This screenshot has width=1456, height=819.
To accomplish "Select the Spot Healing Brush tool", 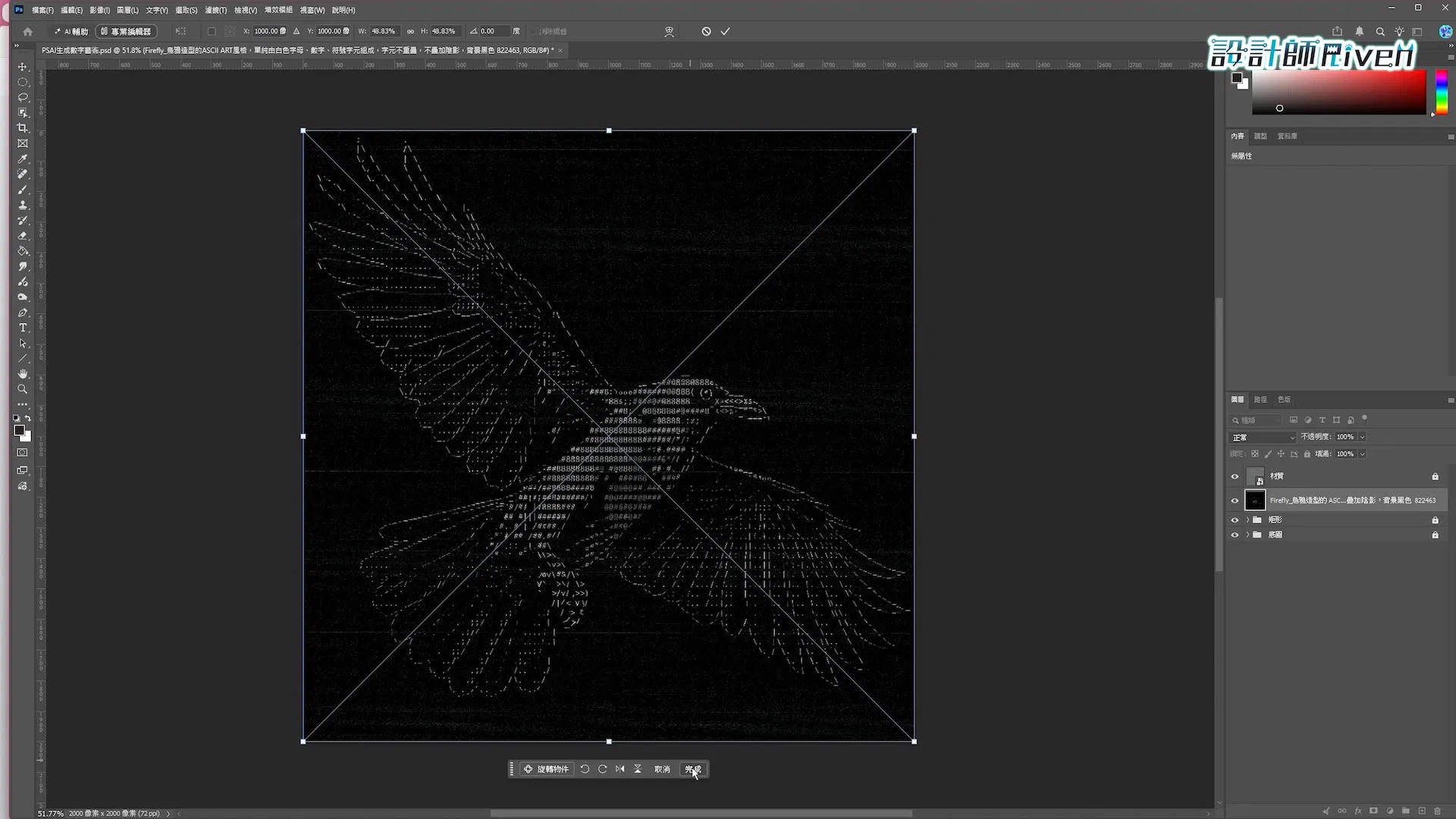I will 22,174.
